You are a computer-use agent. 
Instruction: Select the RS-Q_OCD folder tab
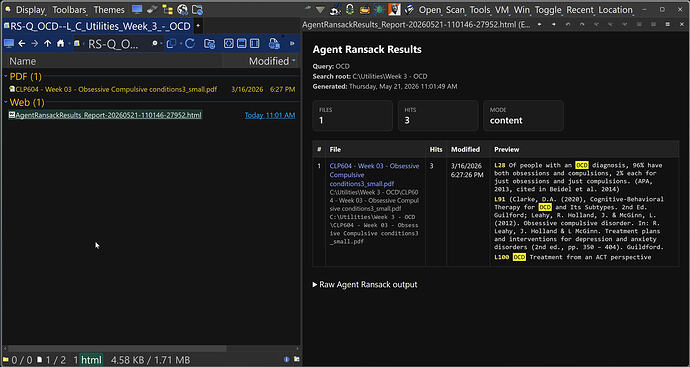click(97, 26)
